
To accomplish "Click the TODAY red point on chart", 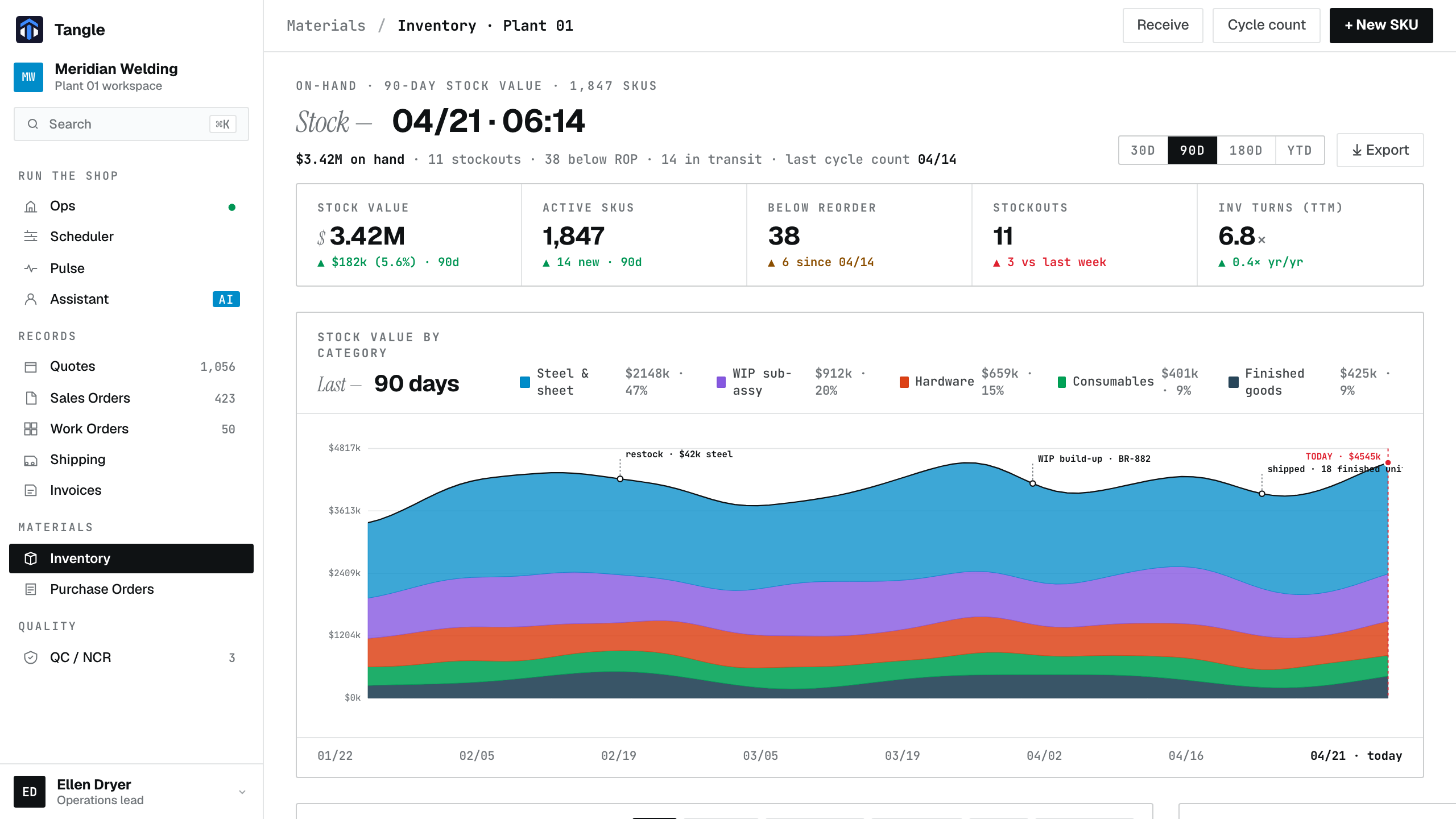I will coord(1388,463).
